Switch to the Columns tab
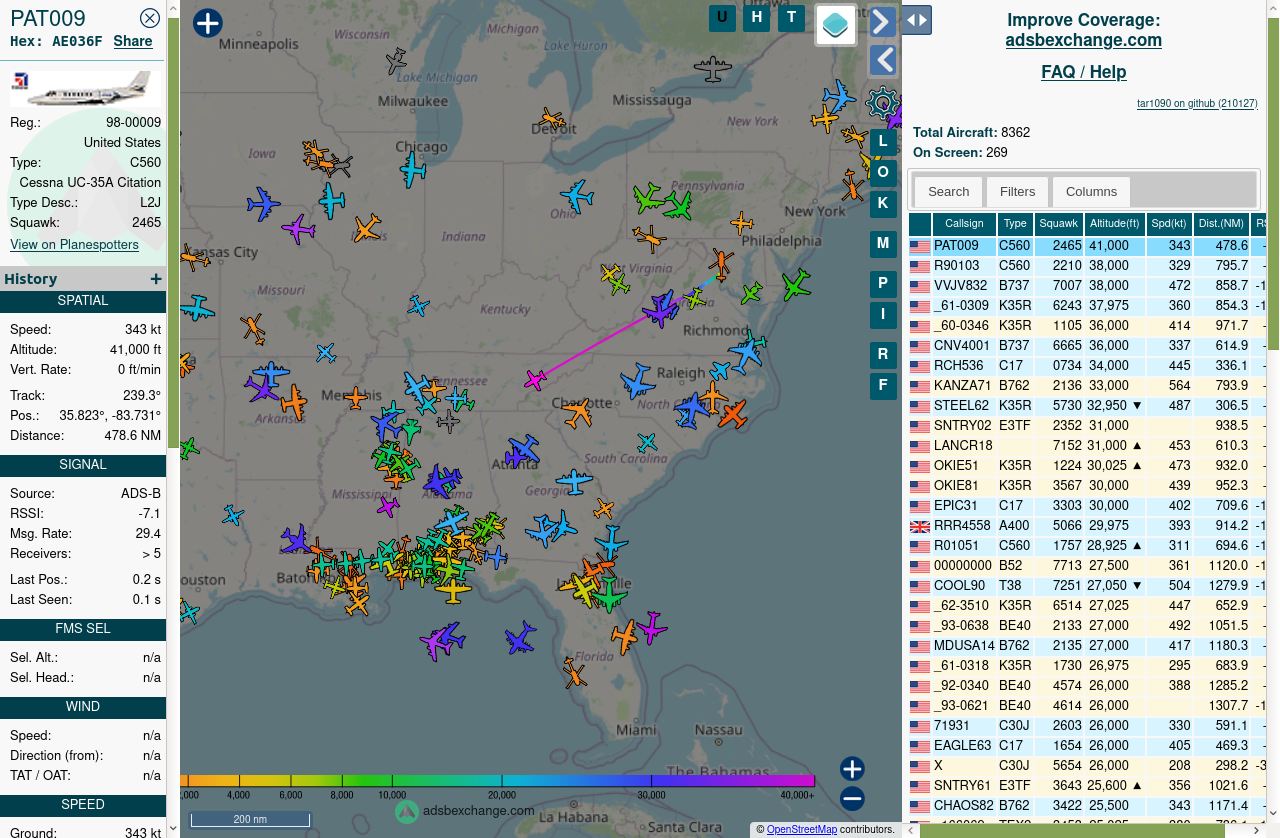The height and width of the screenshot is (838, 1280). (x=1091, y=191)
